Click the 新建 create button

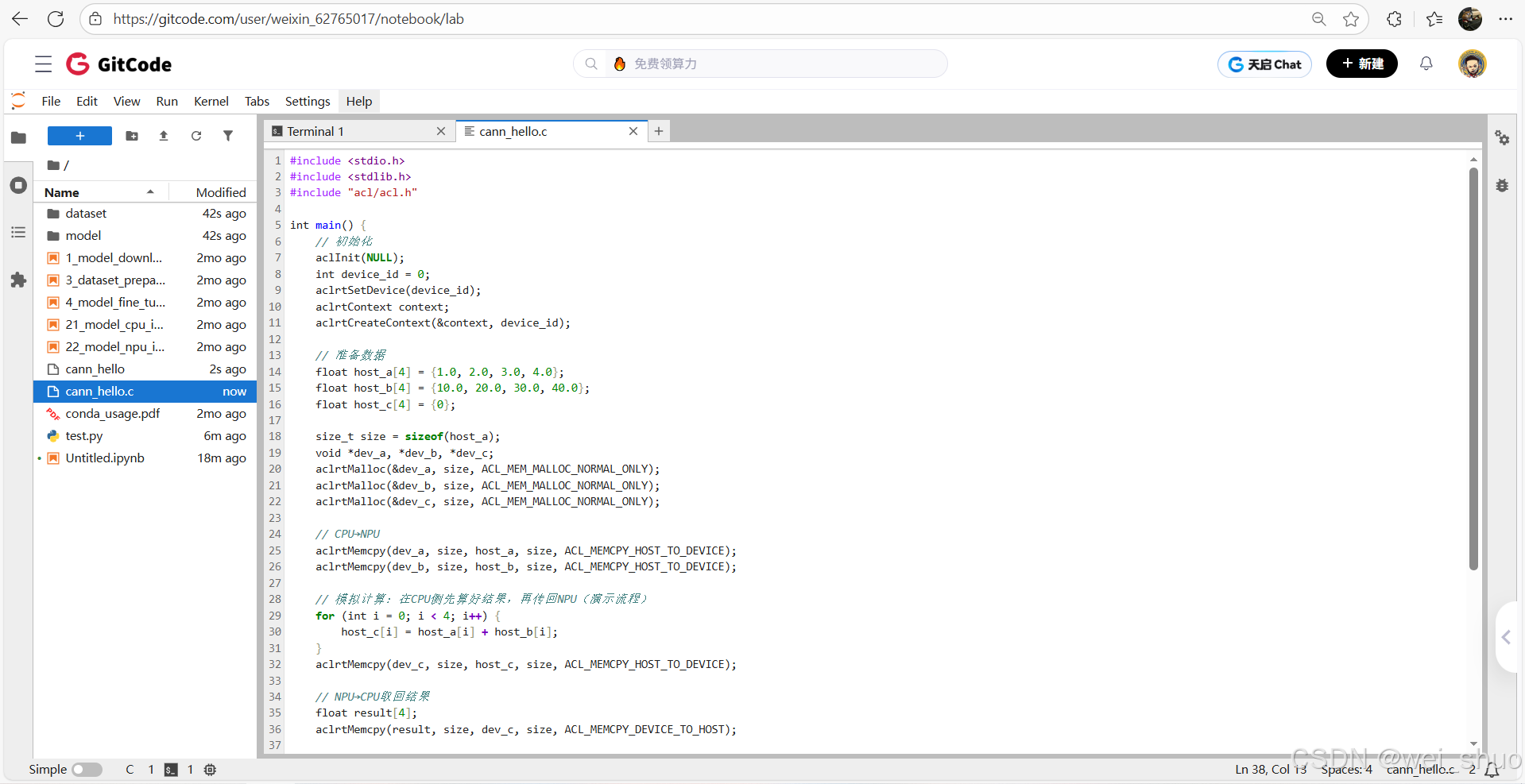(x=1362, y=64)
